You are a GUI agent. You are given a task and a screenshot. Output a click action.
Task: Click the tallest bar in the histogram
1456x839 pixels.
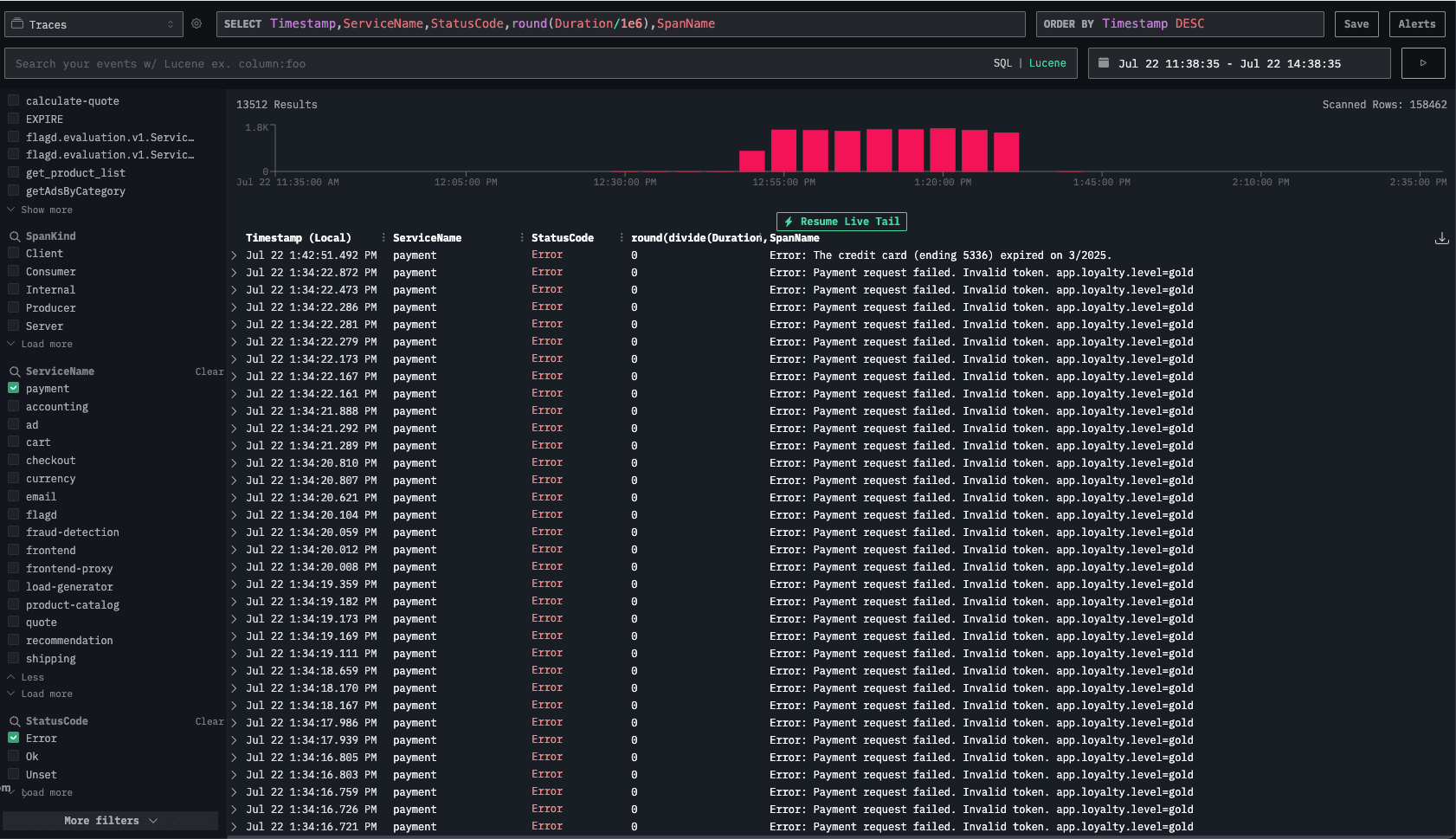coord(942,150)
